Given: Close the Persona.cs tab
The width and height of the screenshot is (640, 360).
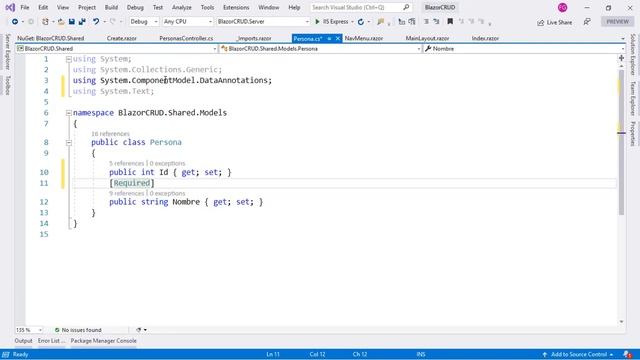Looking at the screenshot, I should (x=338, y=38).
